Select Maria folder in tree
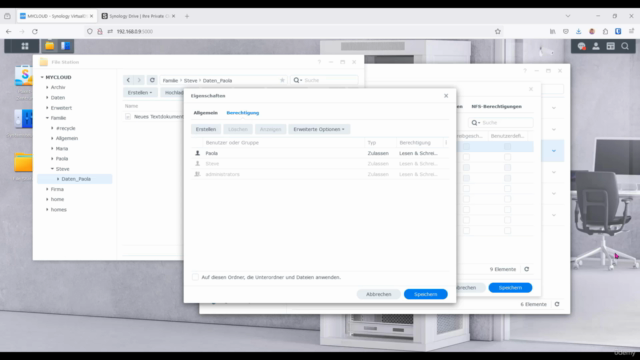The height and width of the screenshot is (360, 640). click(62, 149)
